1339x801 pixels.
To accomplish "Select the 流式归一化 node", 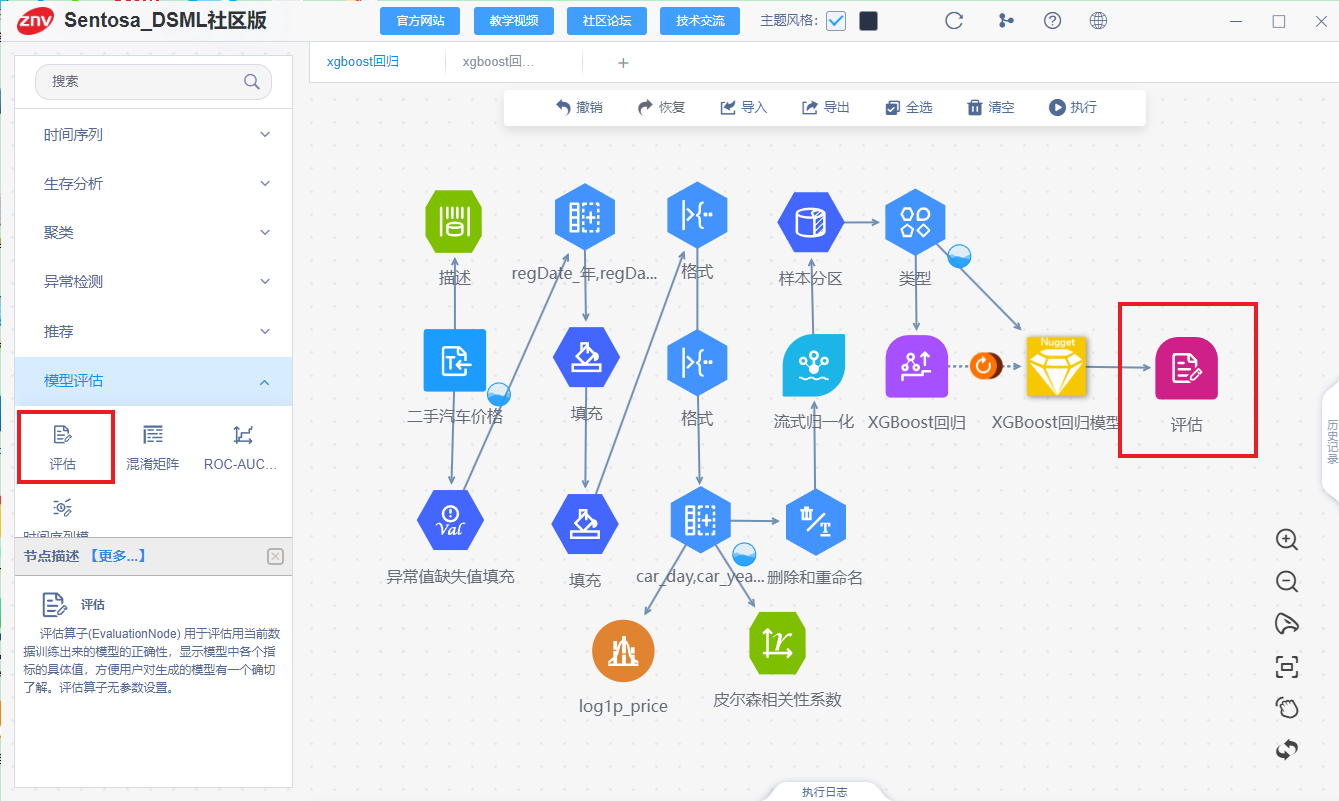I will [814, 365].
